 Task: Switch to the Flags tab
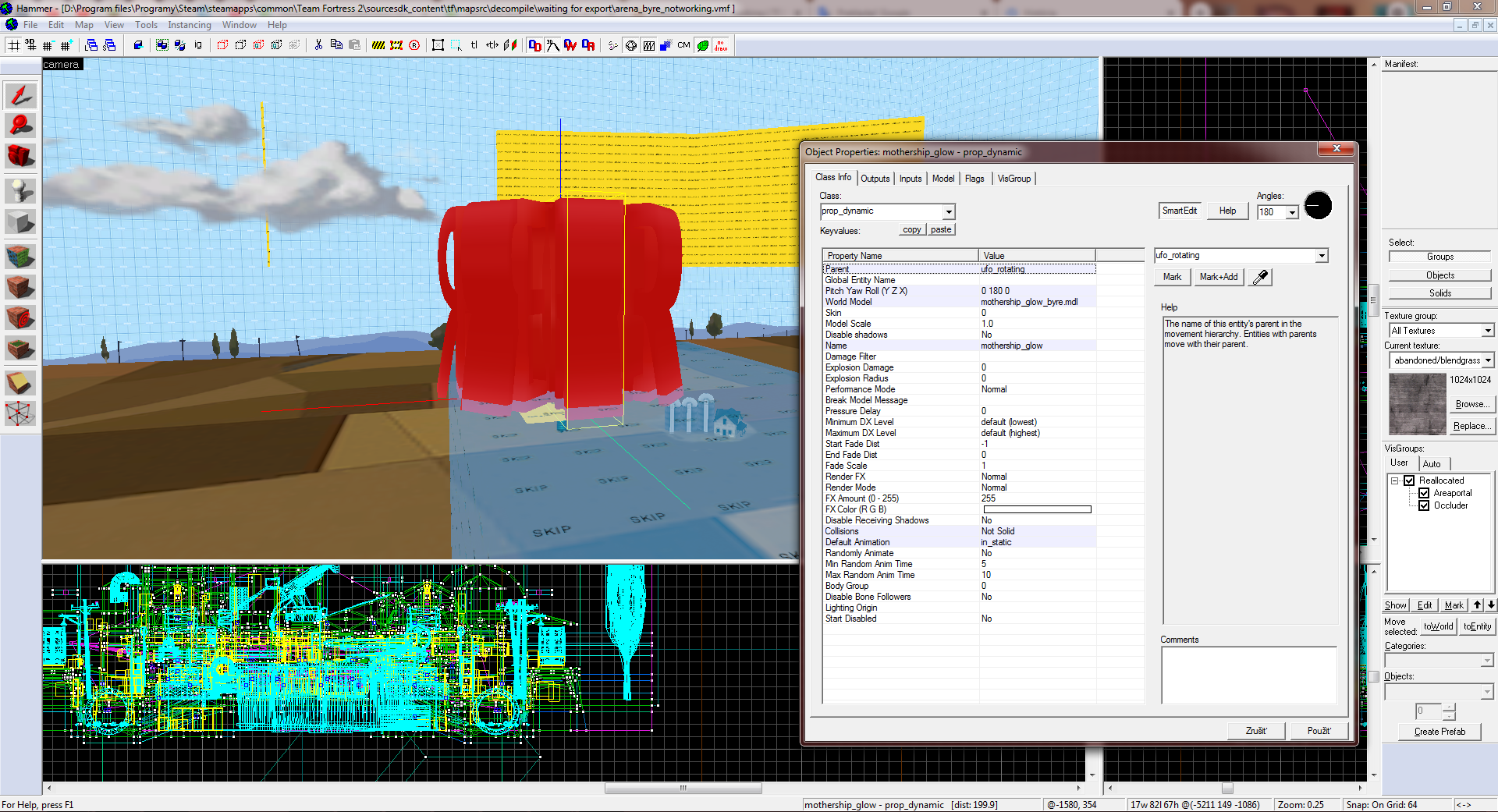pyautogui.click(x=974, y=179)
